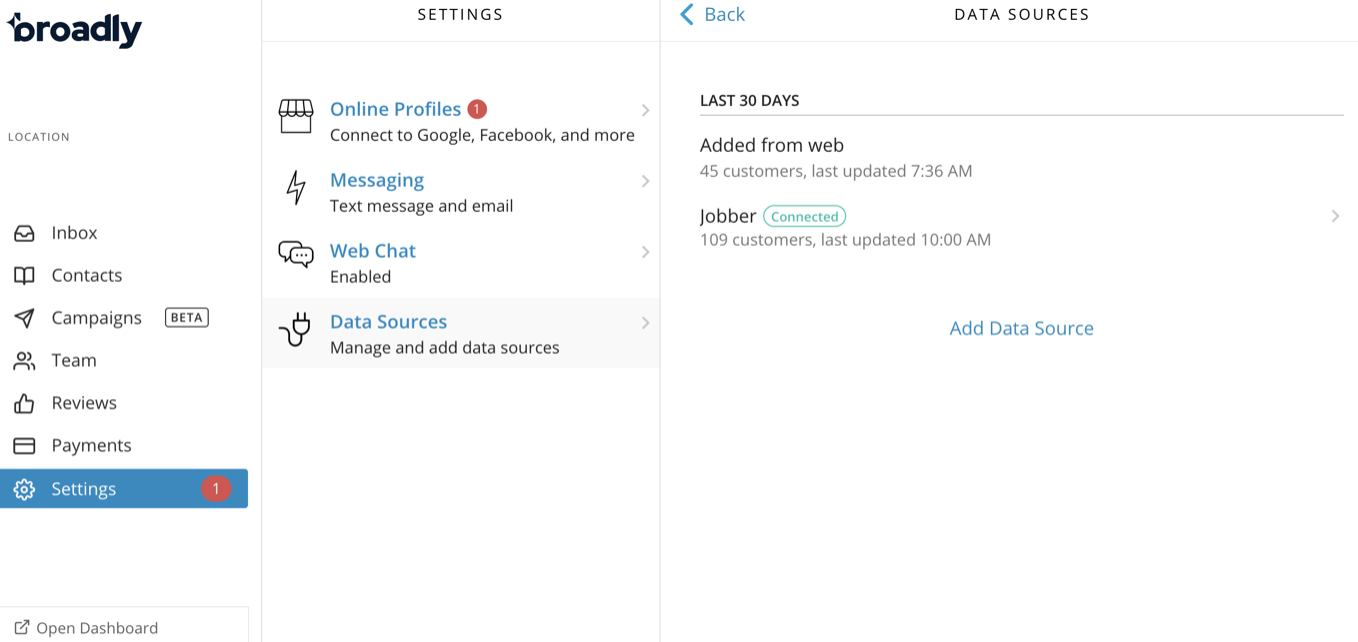Open Campaigns via the paper plane icon
This screenshot has height=642, width=1358.
[24, 318]
